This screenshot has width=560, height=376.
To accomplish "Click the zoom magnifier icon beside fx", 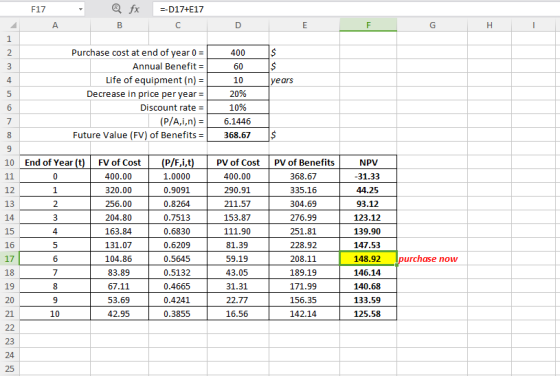I will coord(116,9).
